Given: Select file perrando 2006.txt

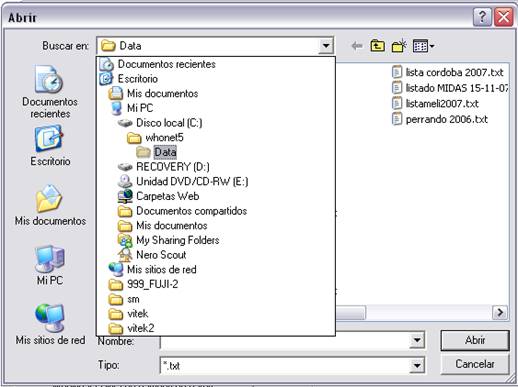Looking at the screenshot, I should tap(440, 119).
